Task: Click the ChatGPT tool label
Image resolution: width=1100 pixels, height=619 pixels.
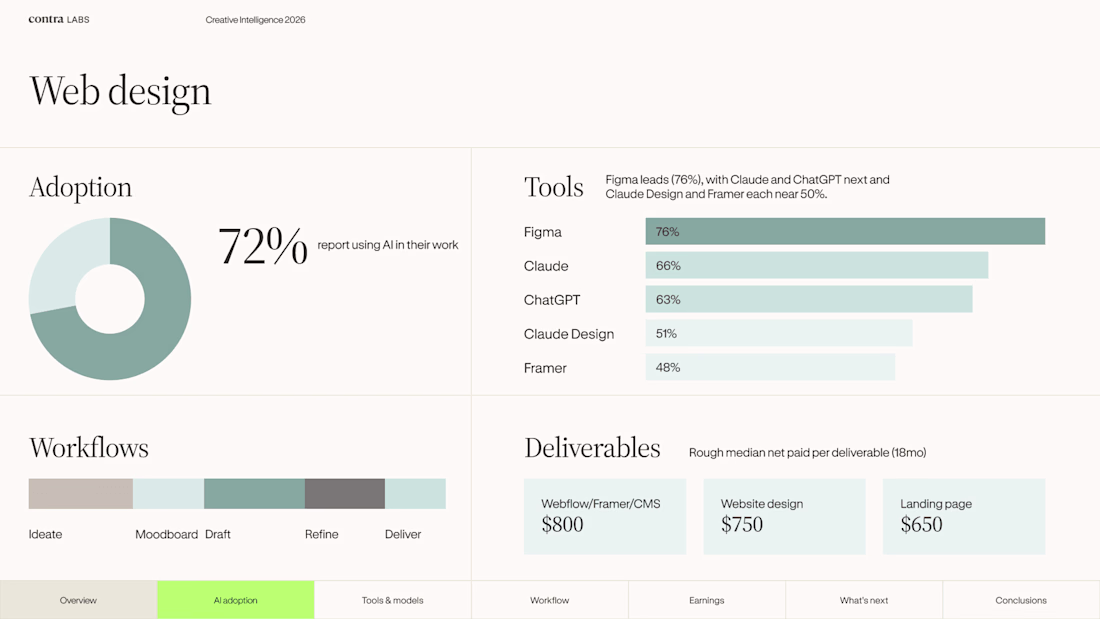Action: pos(552,300)
